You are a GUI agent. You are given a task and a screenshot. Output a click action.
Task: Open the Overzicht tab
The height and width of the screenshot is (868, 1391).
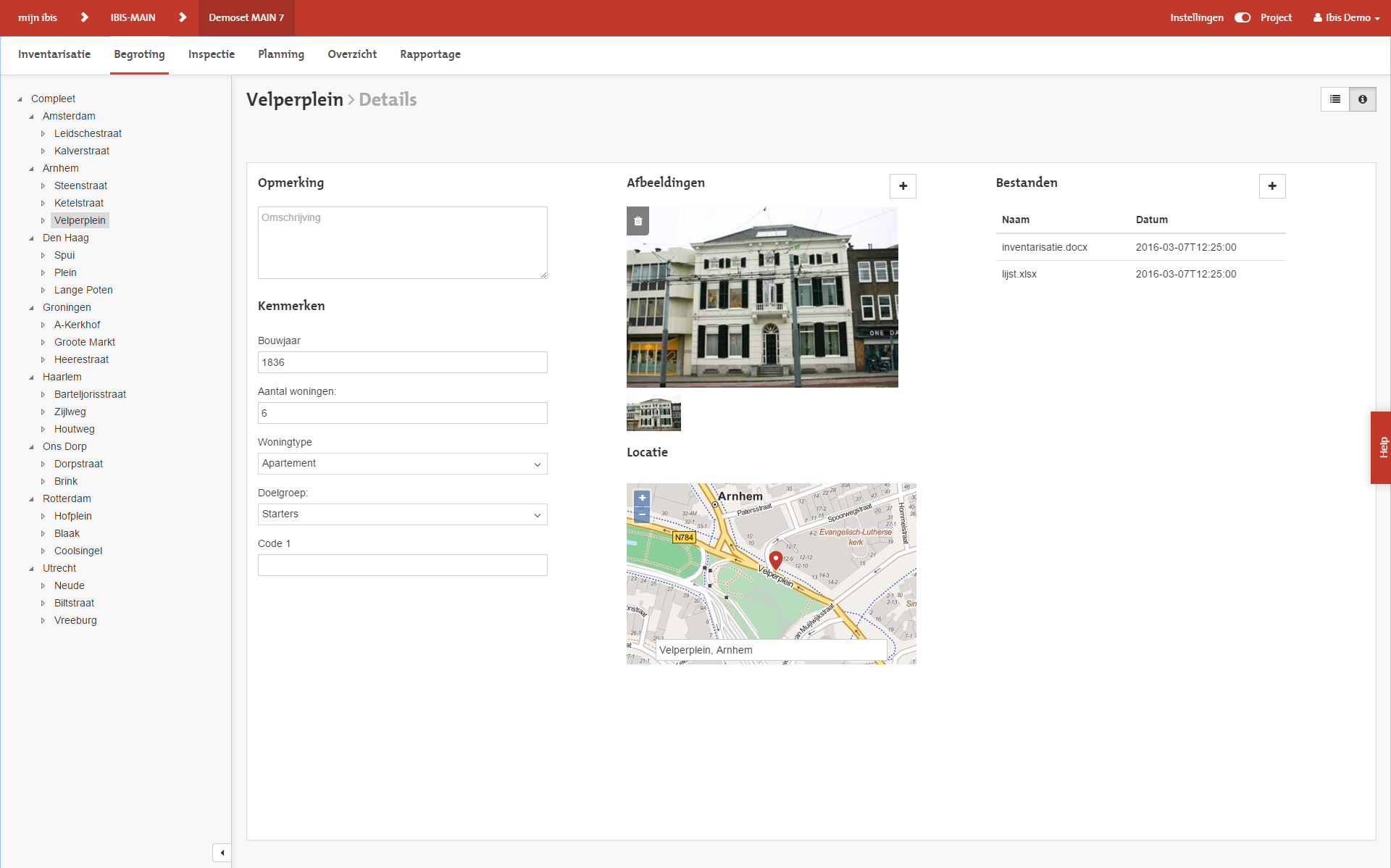352,54
